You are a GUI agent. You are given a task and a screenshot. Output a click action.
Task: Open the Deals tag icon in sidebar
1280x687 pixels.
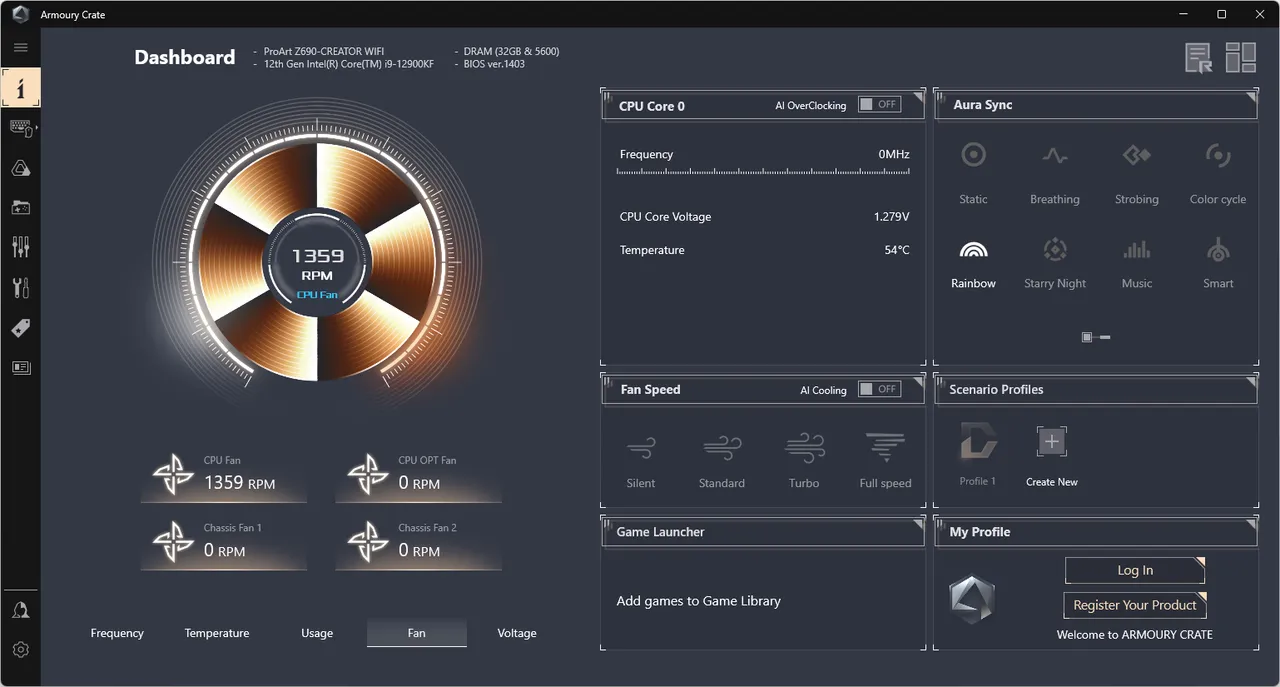pyautogui.click(x=20, y=328)
